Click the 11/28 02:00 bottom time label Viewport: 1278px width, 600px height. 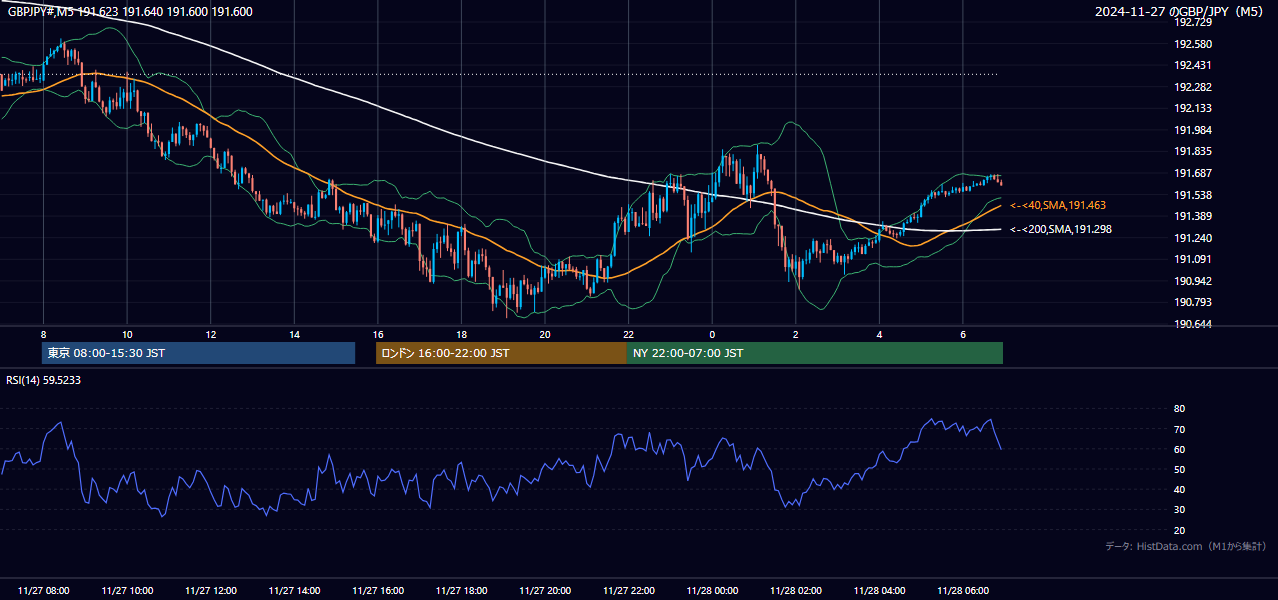pyautogui.click(x=796, y=591)
